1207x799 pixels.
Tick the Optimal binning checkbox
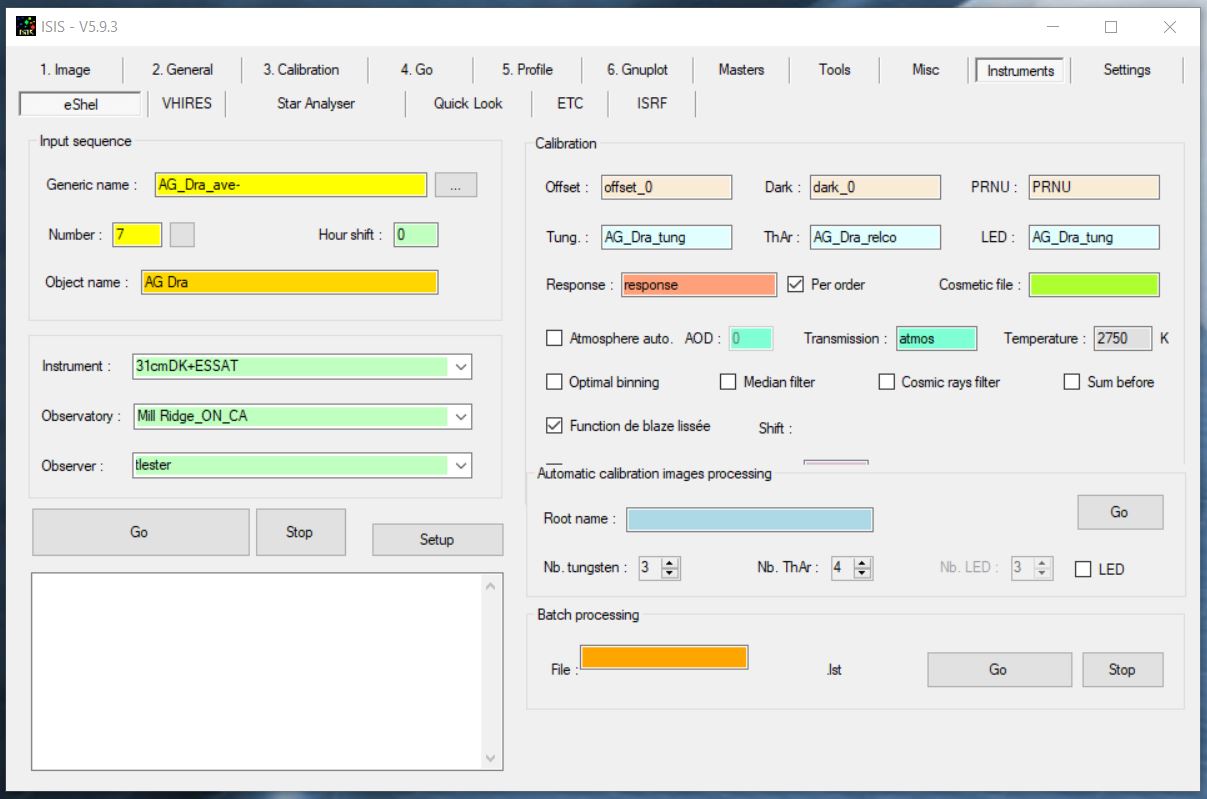[x=554, y=382]
